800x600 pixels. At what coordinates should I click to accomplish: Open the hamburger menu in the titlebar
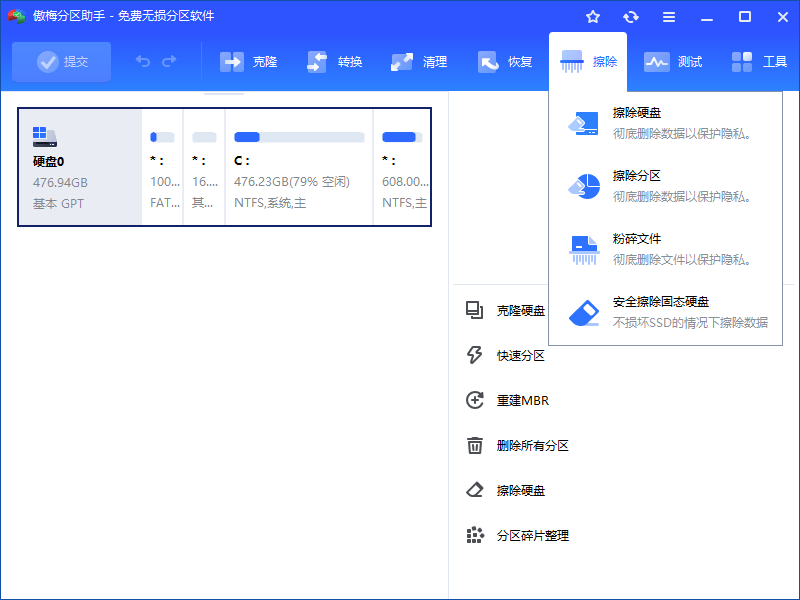[668, 16]
